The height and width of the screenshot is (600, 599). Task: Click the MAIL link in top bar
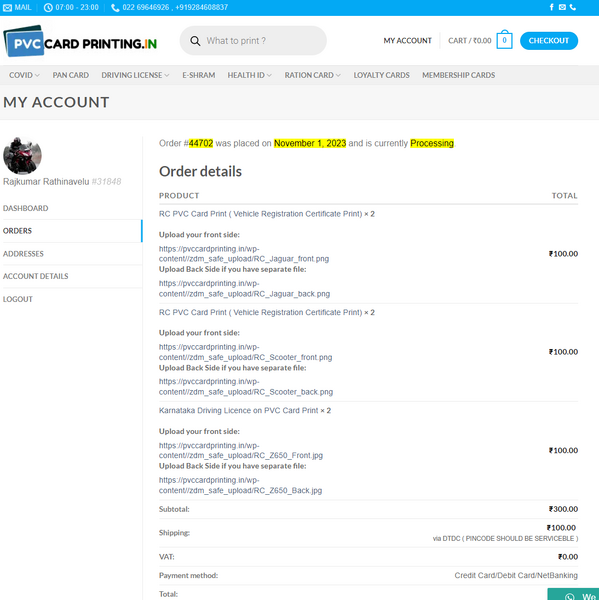pos(23,7)
